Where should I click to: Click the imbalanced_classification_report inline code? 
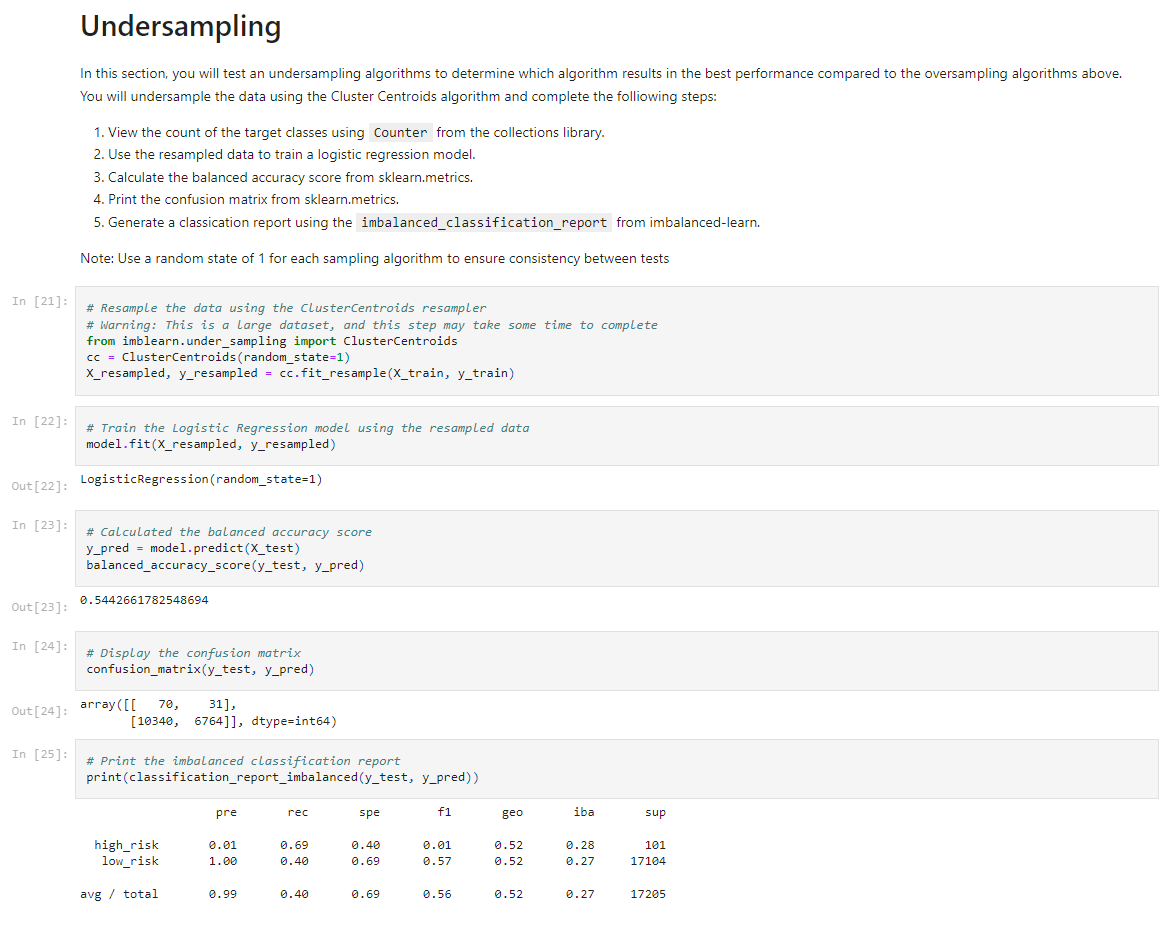click(x=483, y=222)
